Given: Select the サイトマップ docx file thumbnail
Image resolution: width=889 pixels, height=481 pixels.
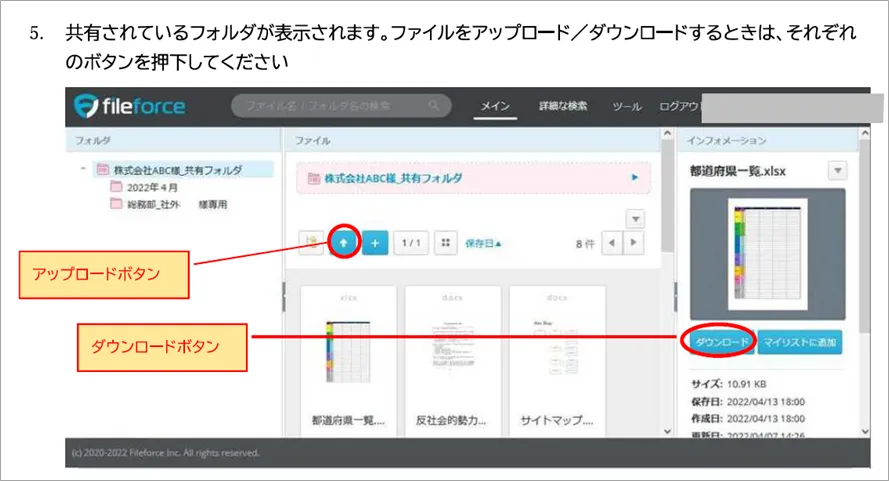Looking at the screenshot, I should (x=557, y=361).
